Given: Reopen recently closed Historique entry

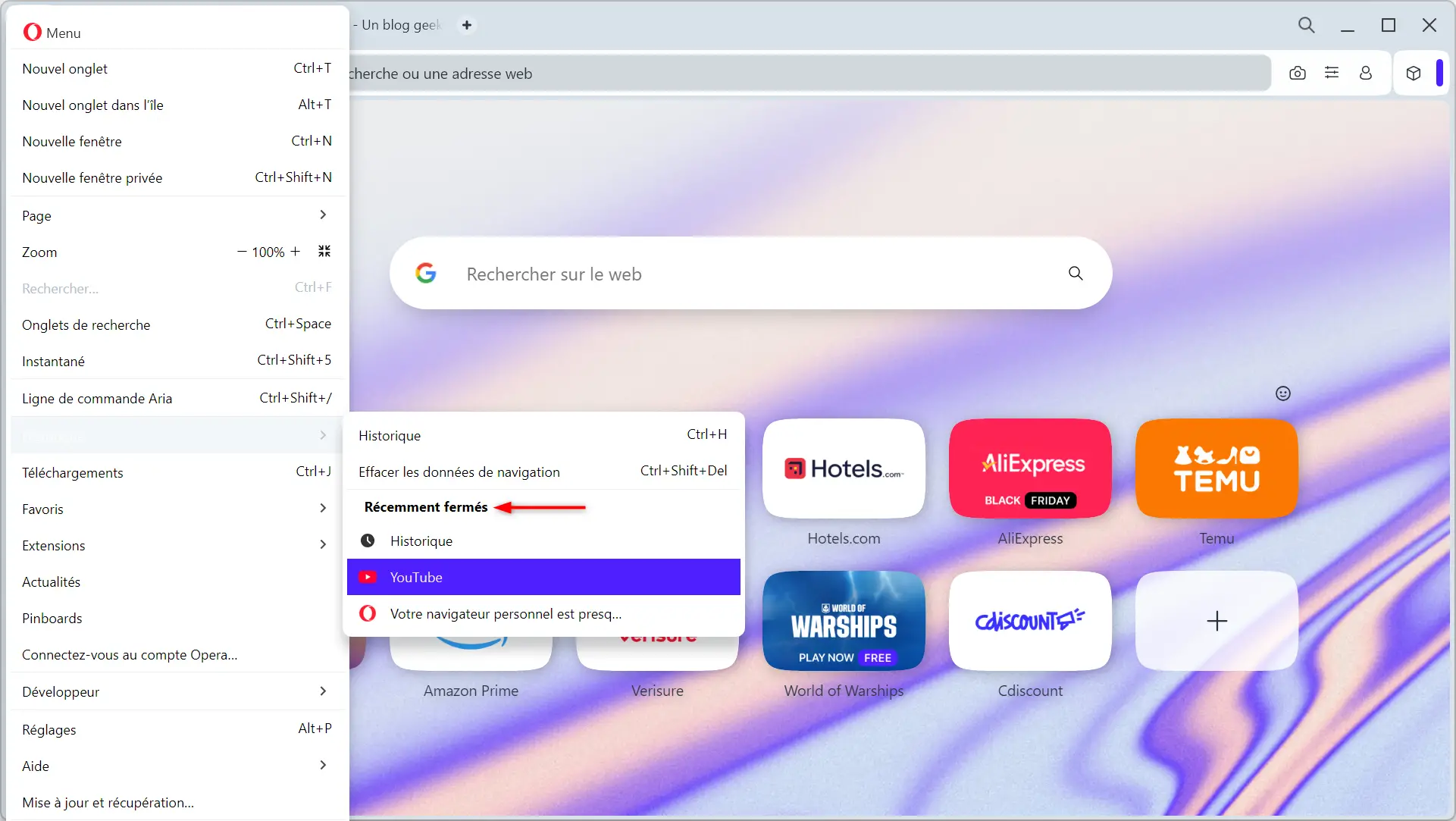Looking at the screenshot, I should [543, 541].
